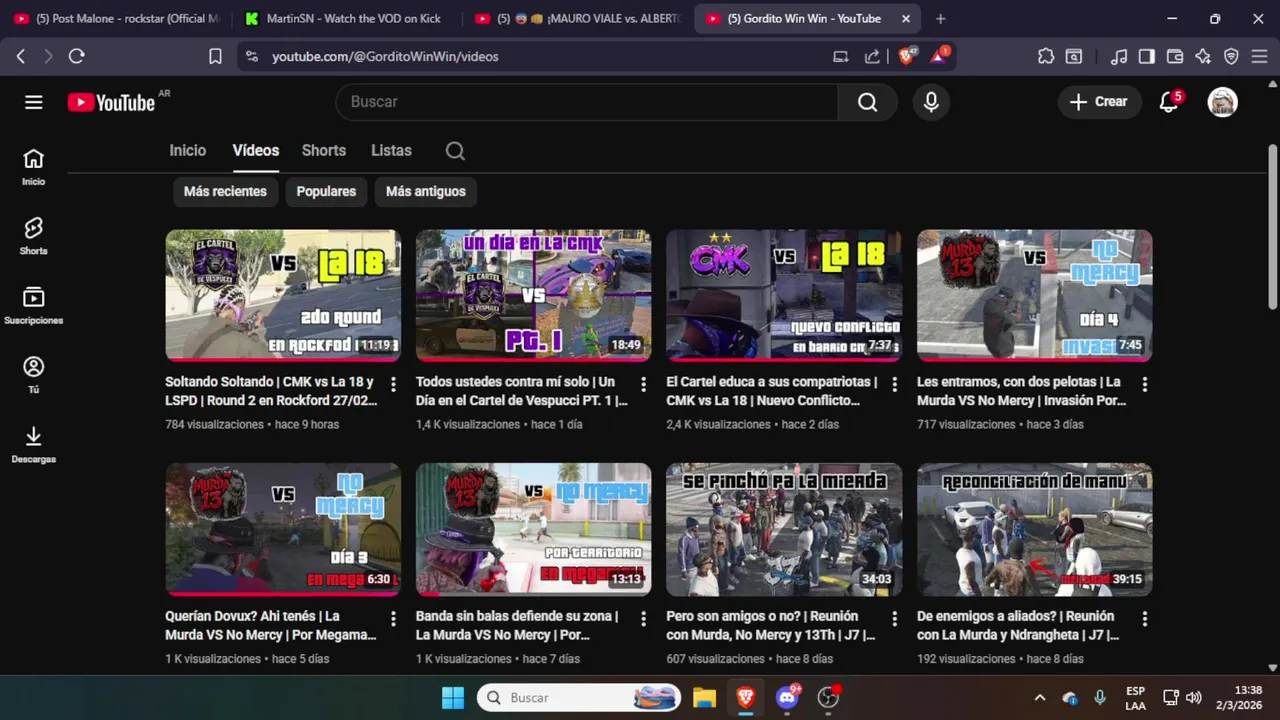Screen dimensions: 1280x720
Task: Click the browser address bar URL
Action: coord(385,56)
